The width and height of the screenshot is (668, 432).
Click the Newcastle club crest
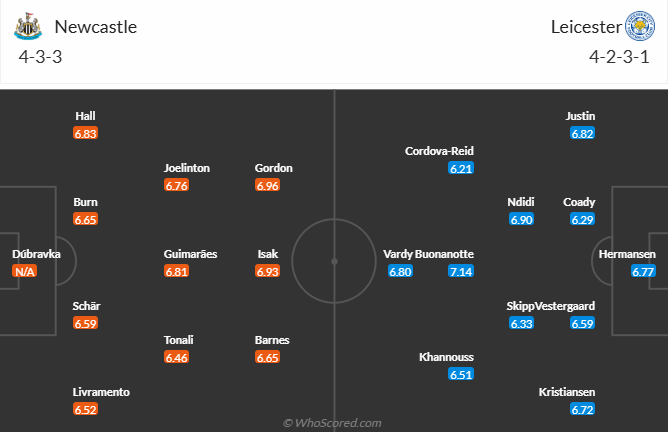pyautogui.click(x=28, y=26)
